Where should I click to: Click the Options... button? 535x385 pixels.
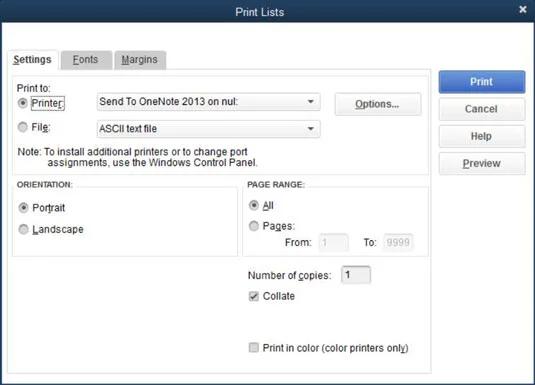pyautogui.click(x=378, y=104)
